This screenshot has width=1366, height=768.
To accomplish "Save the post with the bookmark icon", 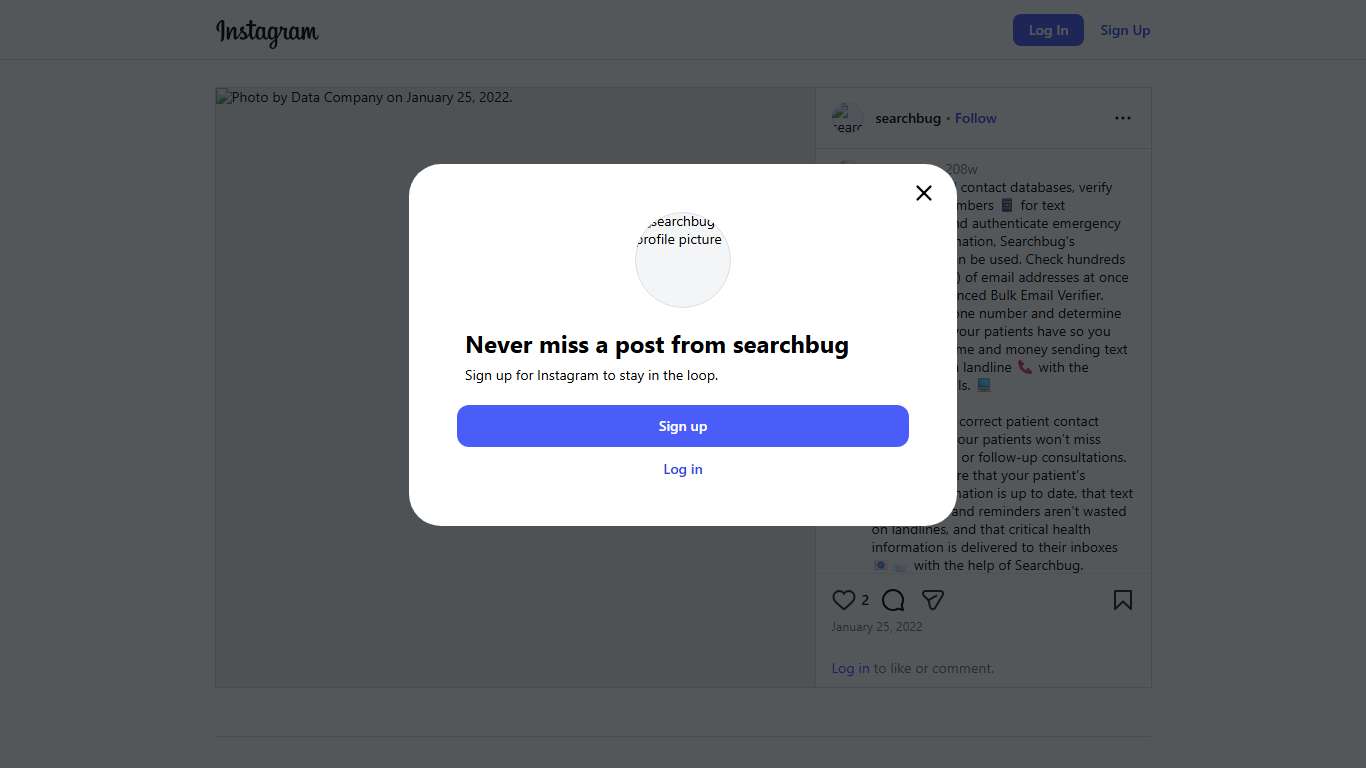I will [x=1123, y=600].
